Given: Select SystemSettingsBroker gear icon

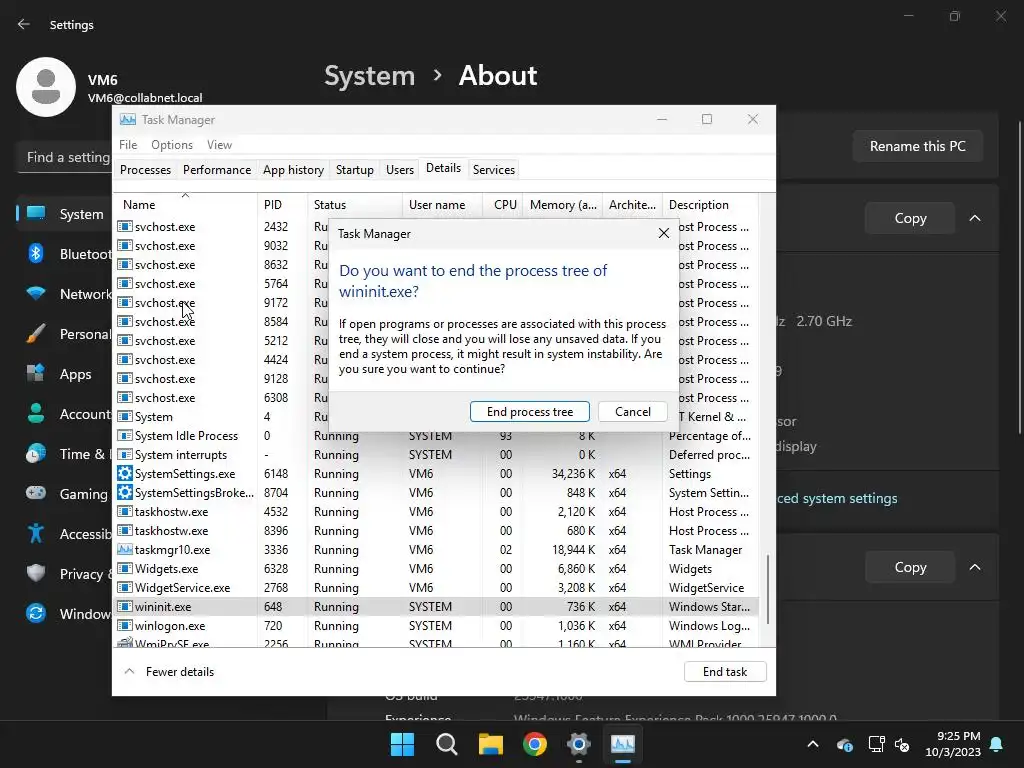Looking at the screenshot, I should [x=125, y=492].
